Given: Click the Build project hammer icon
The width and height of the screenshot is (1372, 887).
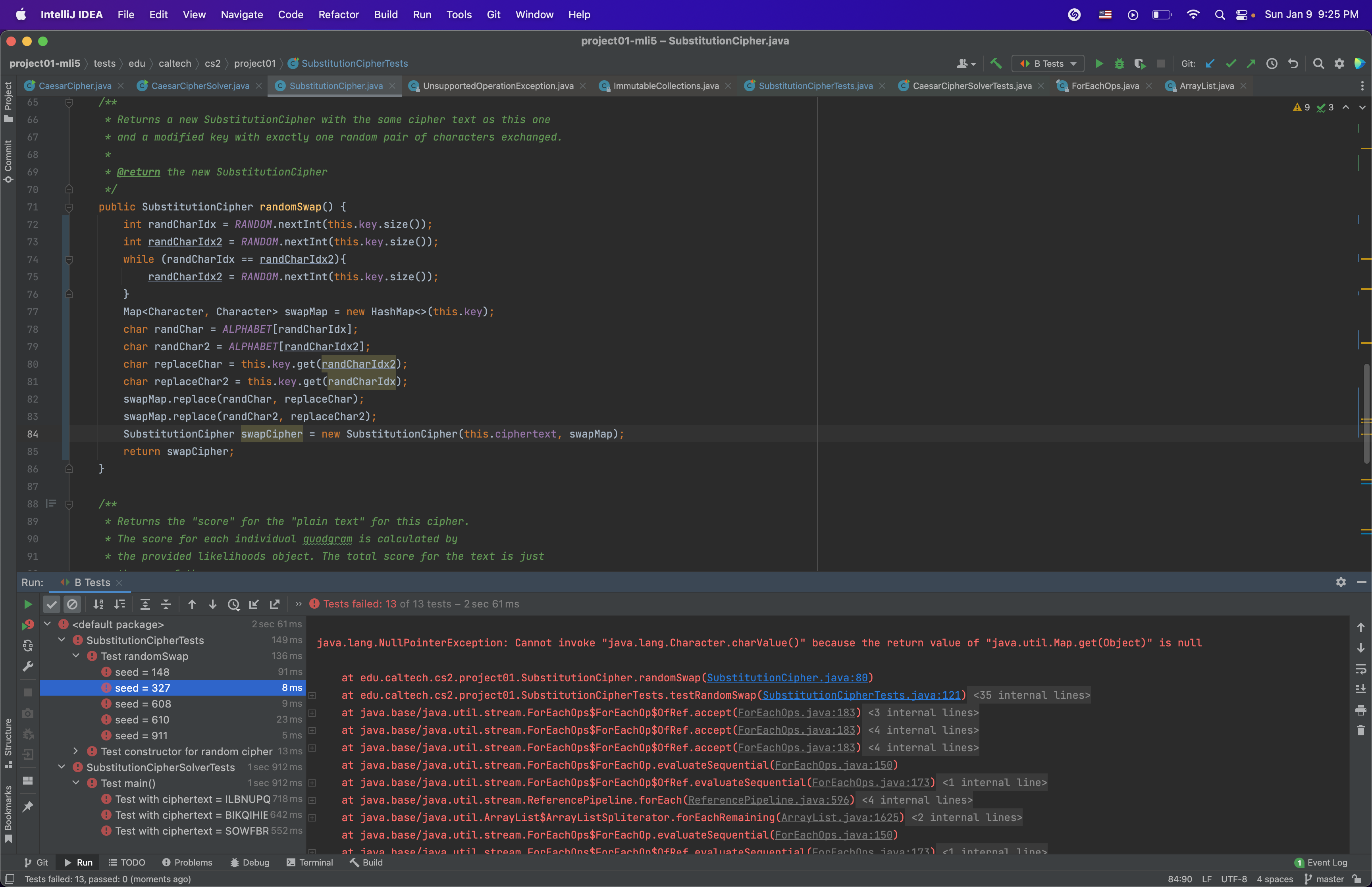Looking at the screenshot, I should [996, 64].
